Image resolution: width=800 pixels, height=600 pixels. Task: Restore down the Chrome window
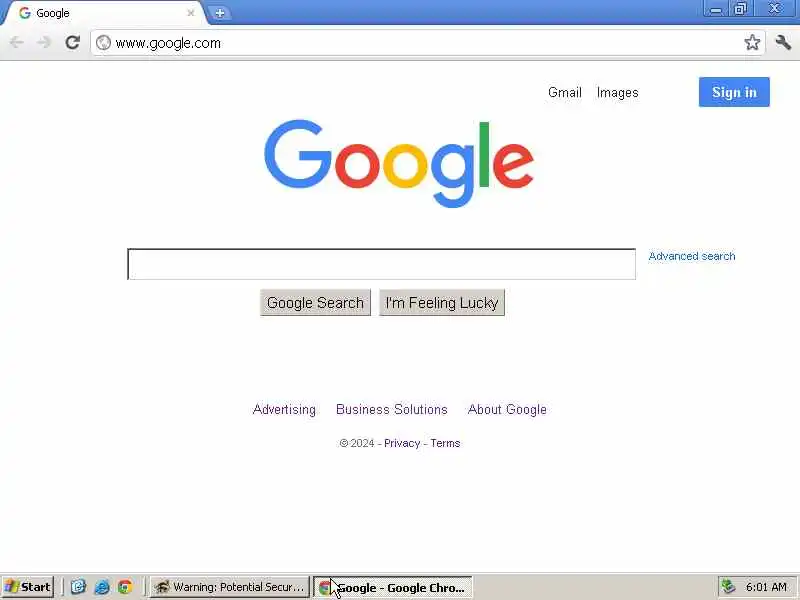(x=740, y=9)
